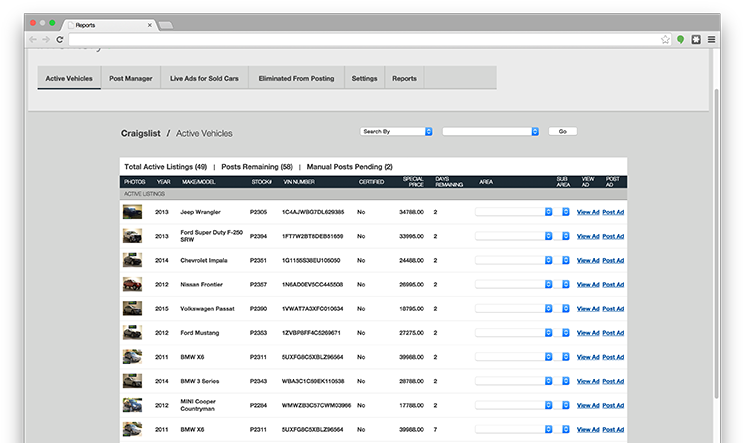Click the Craigslist breadcrumb link

pos(140,133)
